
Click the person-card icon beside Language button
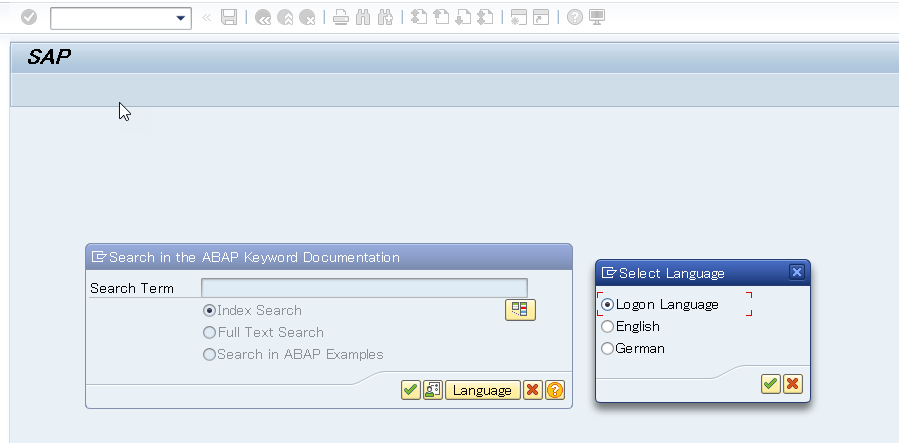432,390
